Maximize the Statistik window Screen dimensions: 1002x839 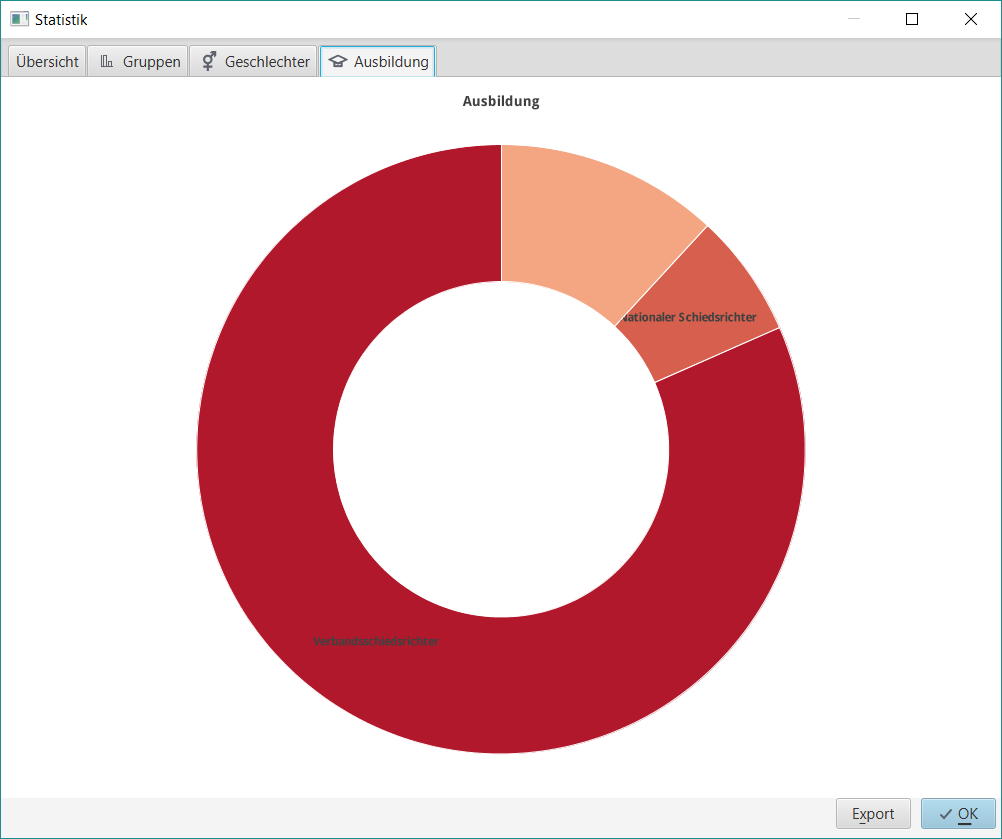click(912, 19)
